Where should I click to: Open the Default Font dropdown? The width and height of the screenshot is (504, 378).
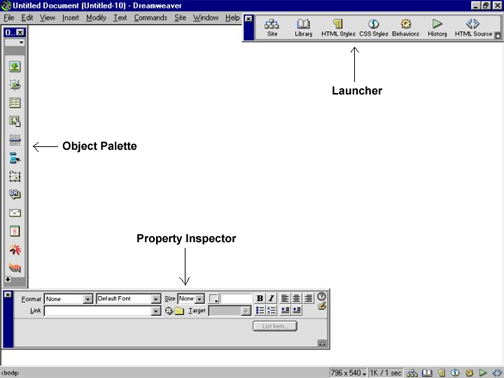click(128, 299)
